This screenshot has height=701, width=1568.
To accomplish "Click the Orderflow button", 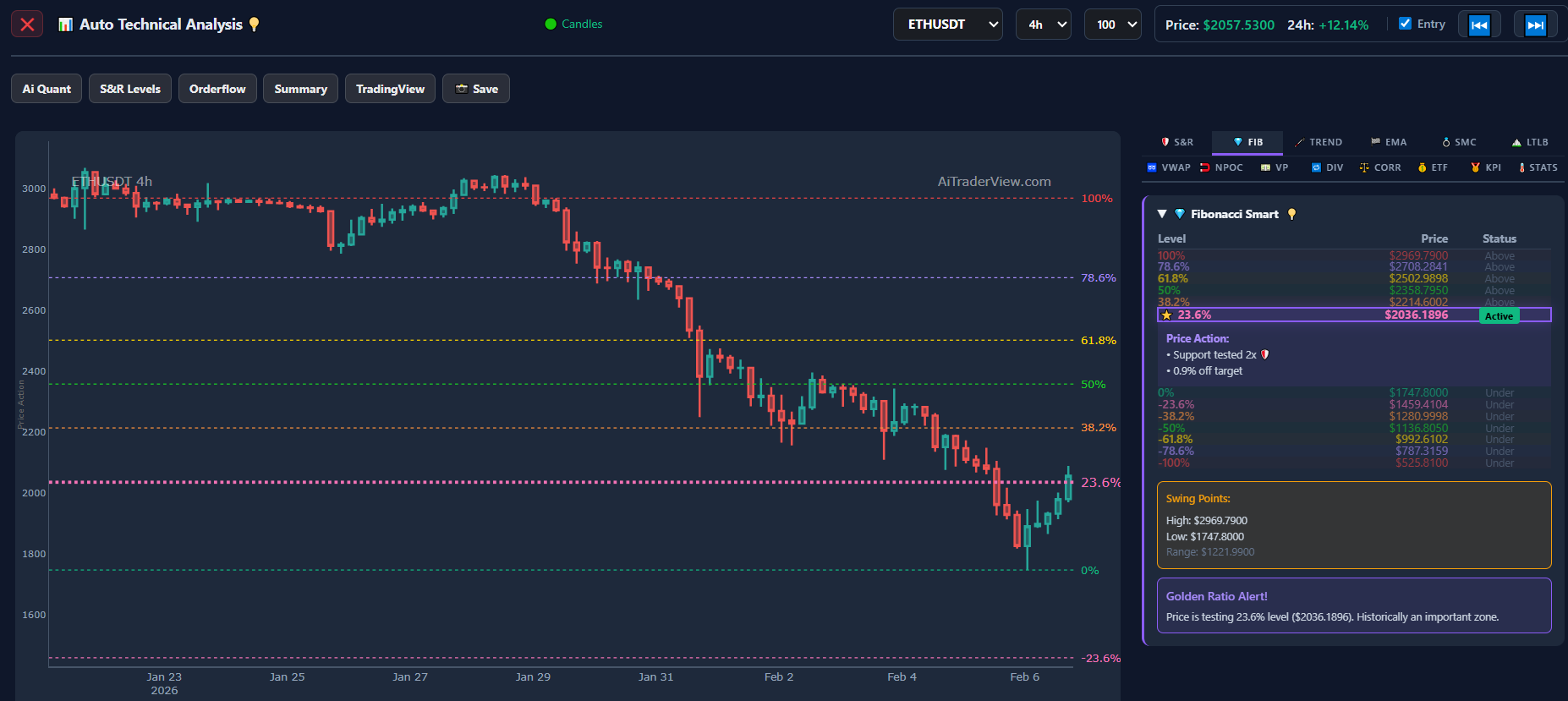I will tap(217, 89).
